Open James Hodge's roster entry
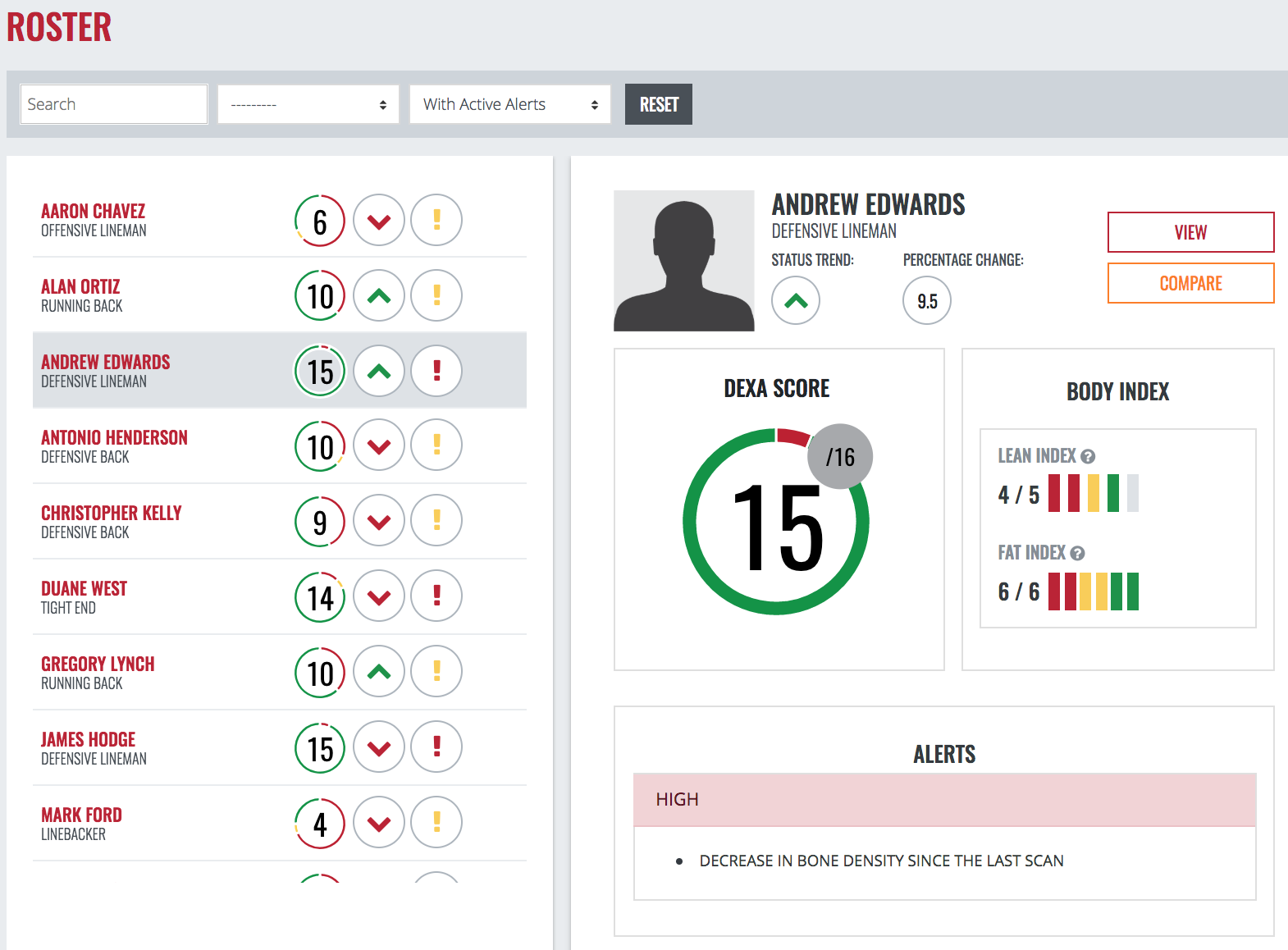The width and height of the screenshot is (1288, 950). (x=89, y=747)
